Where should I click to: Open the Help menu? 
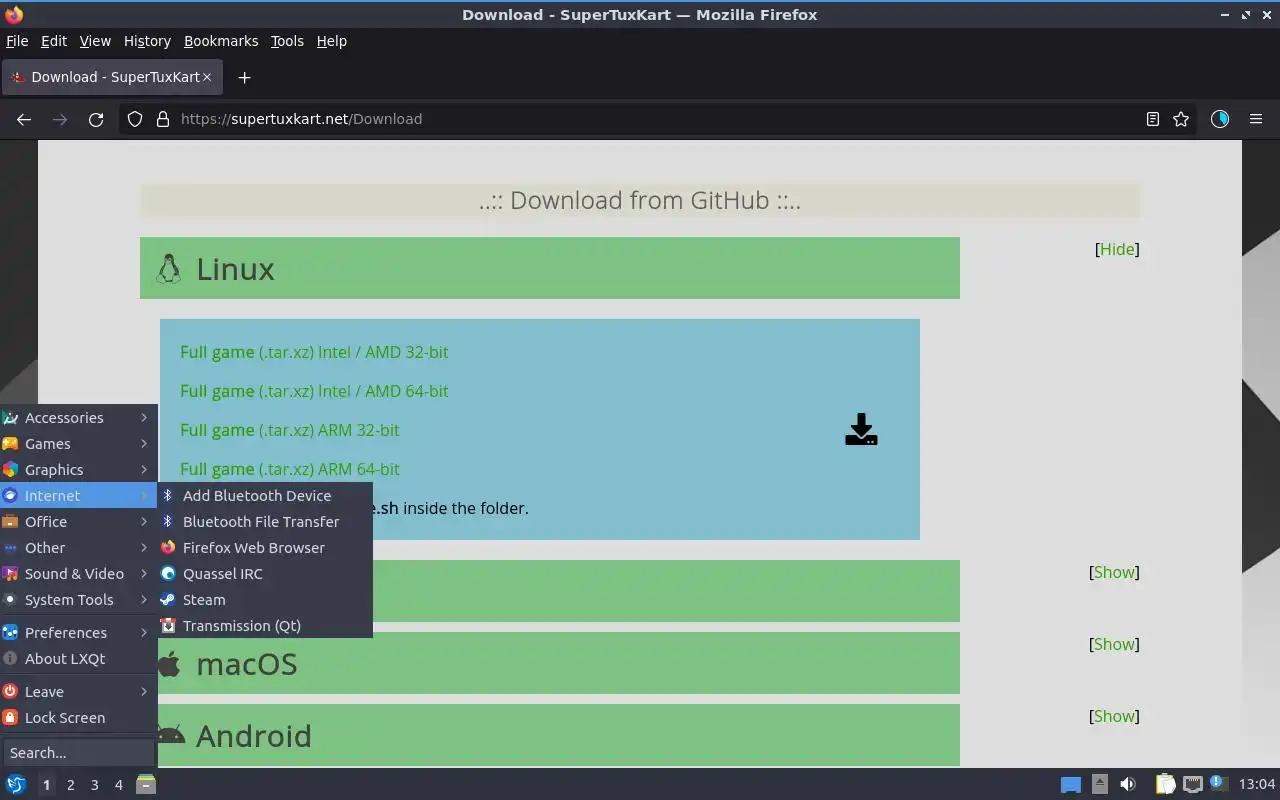tap(331, 41)
